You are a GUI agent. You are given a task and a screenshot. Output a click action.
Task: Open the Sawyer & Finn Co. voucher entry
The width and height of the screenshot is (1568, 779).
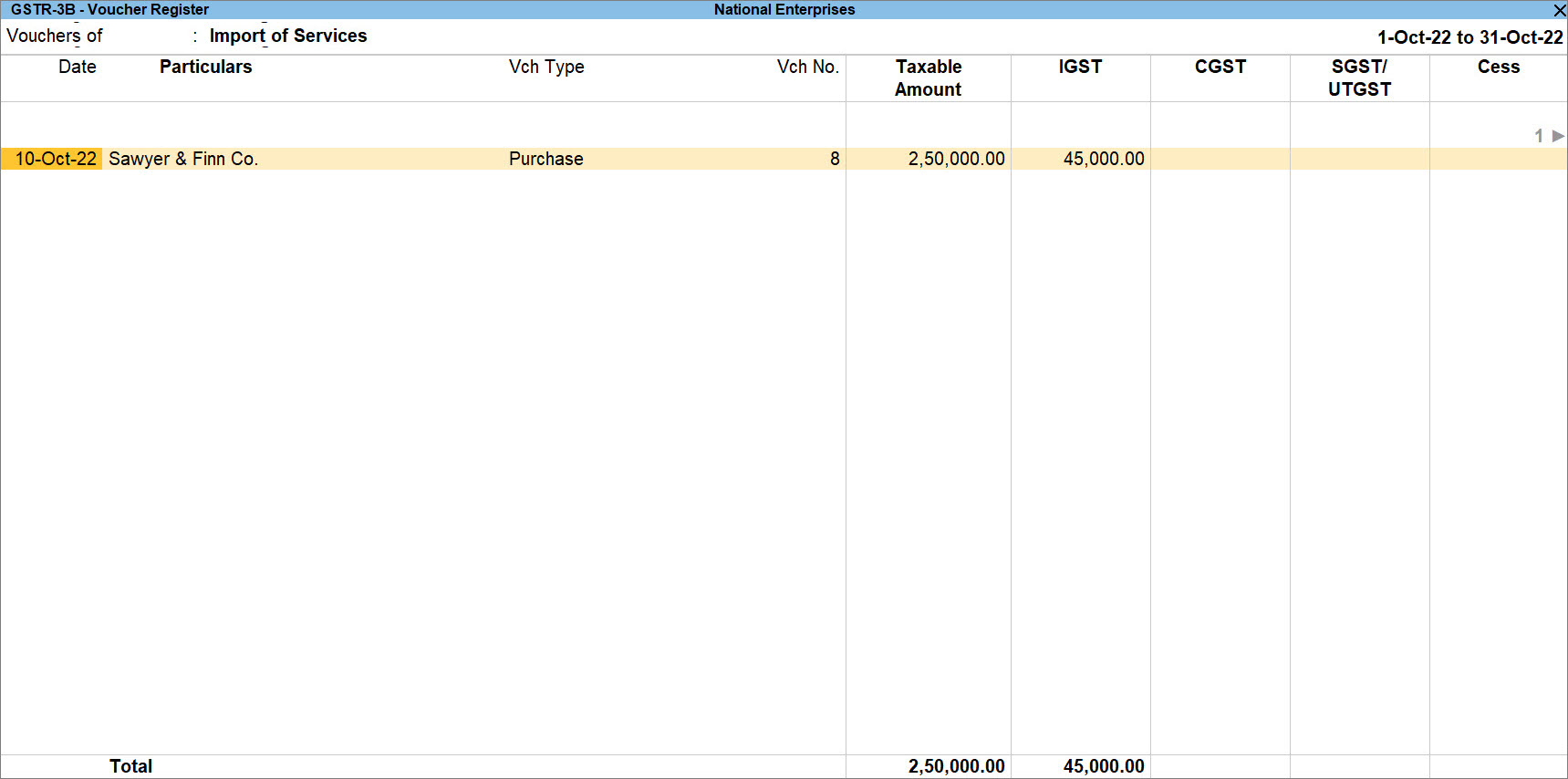coord(183,159)
